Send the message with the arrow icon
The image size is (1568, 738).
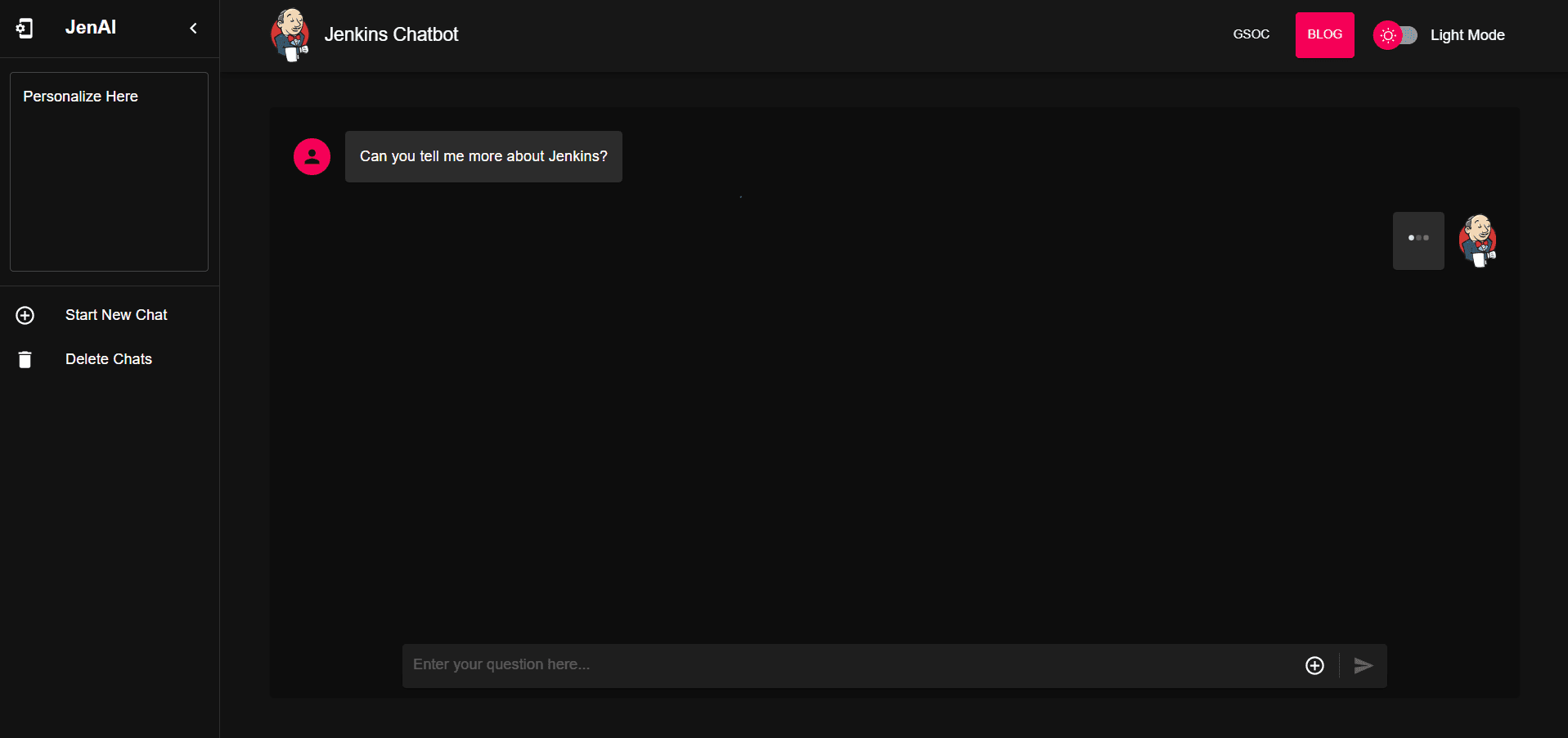pos(1363,666)
